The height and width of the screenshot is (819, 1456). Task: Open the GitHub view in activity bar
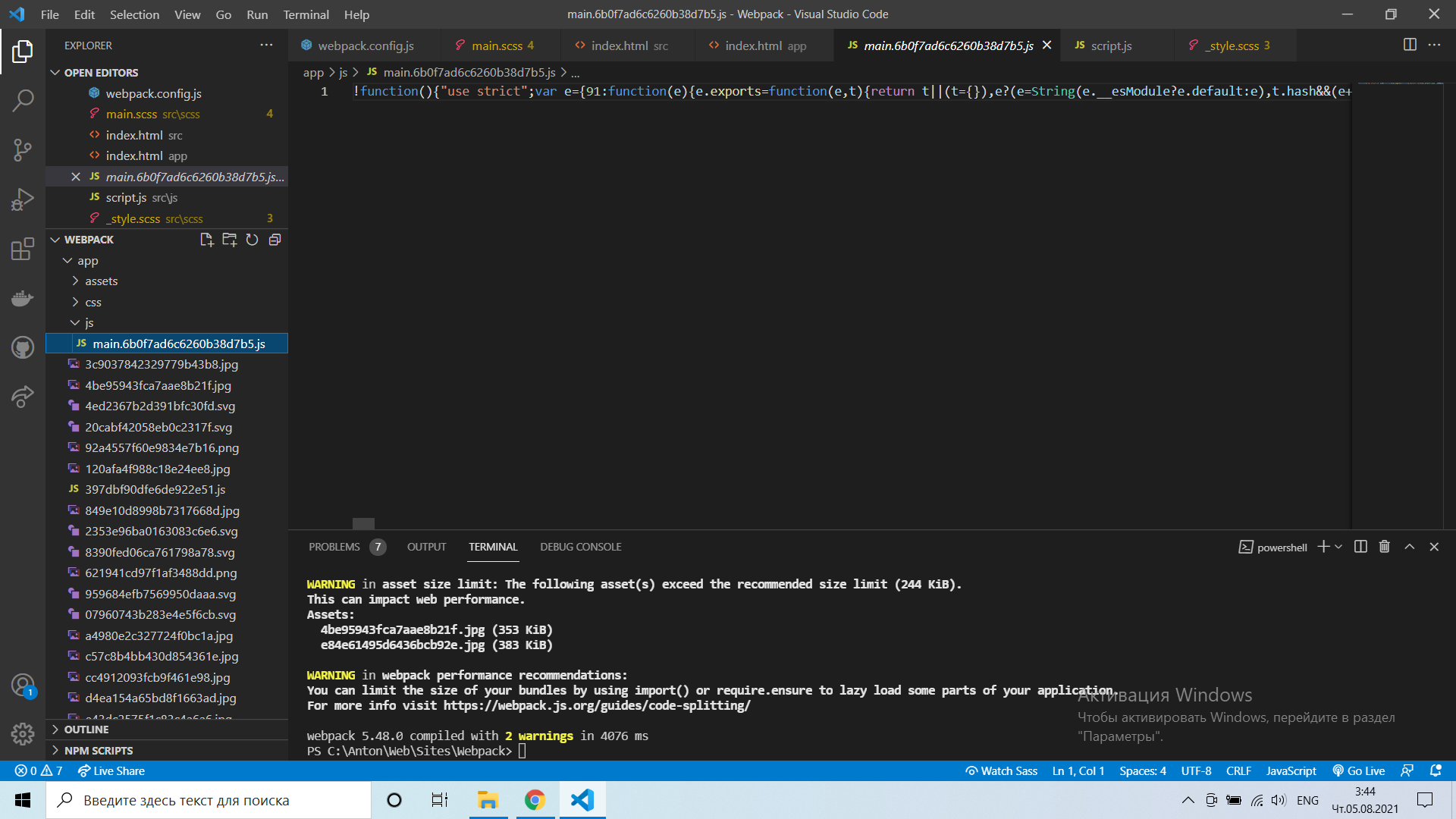(23, 347)
